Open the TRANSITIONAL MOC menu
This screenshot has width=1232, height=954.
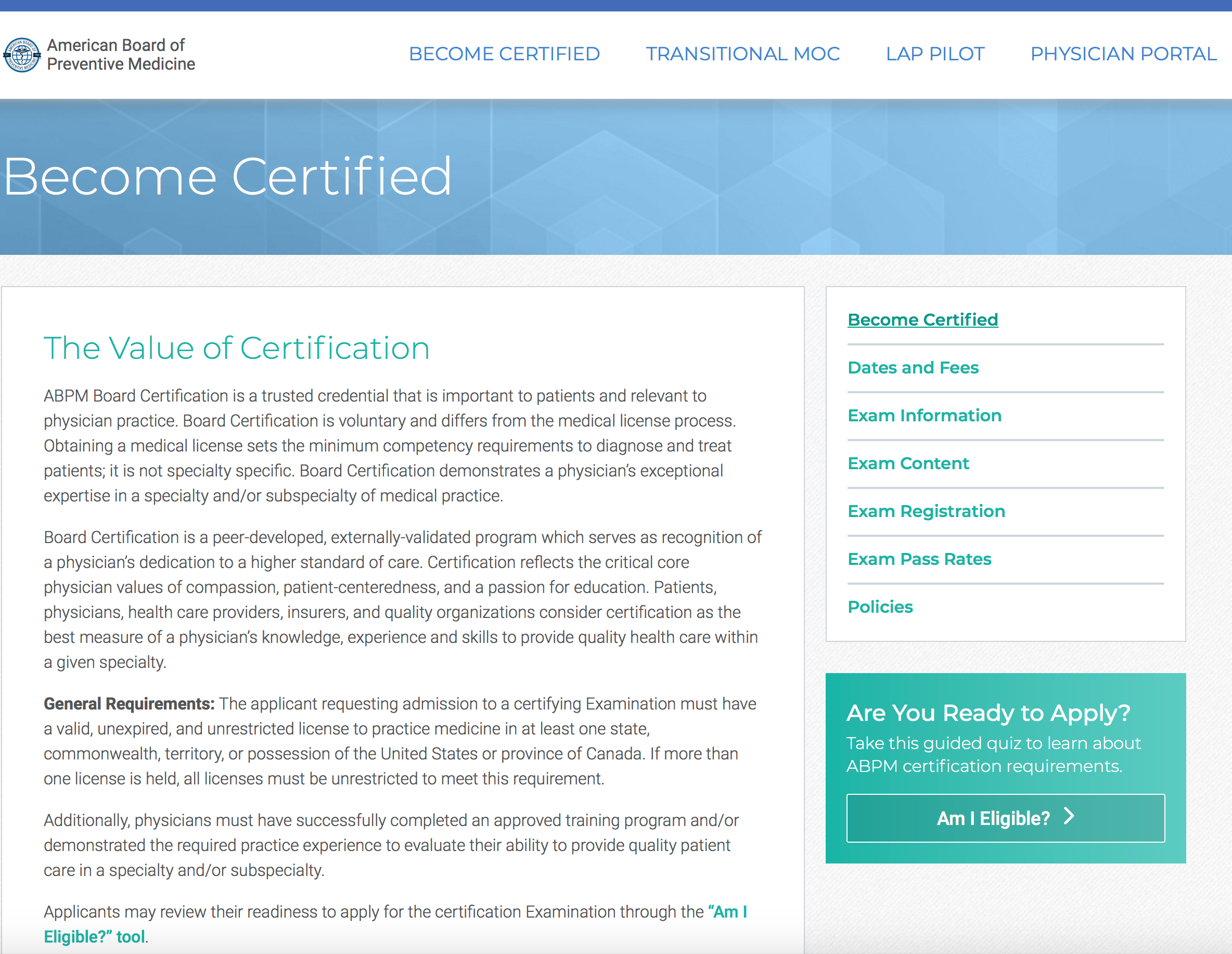tap(742, 54)
